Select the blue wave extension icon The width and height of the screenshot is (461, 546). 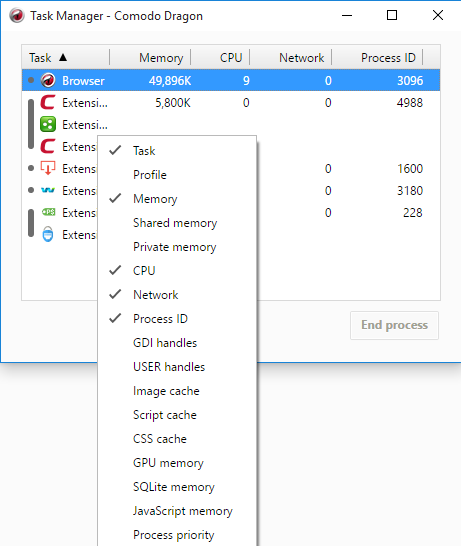coord(48,190)
